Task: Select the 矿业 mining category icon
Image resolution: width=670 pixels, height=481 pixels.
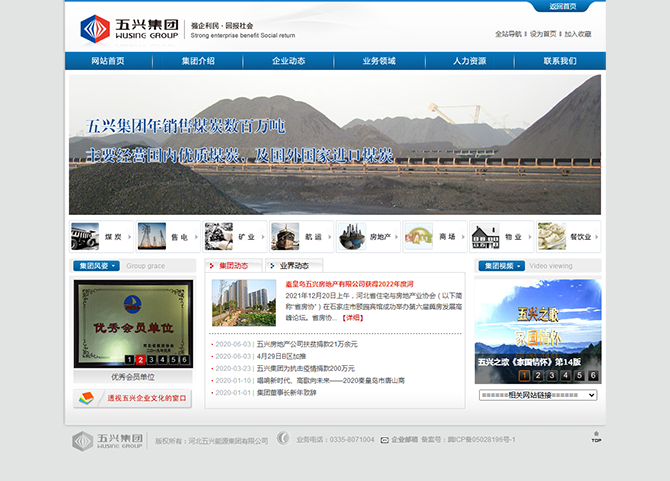Action: point(218,236)
